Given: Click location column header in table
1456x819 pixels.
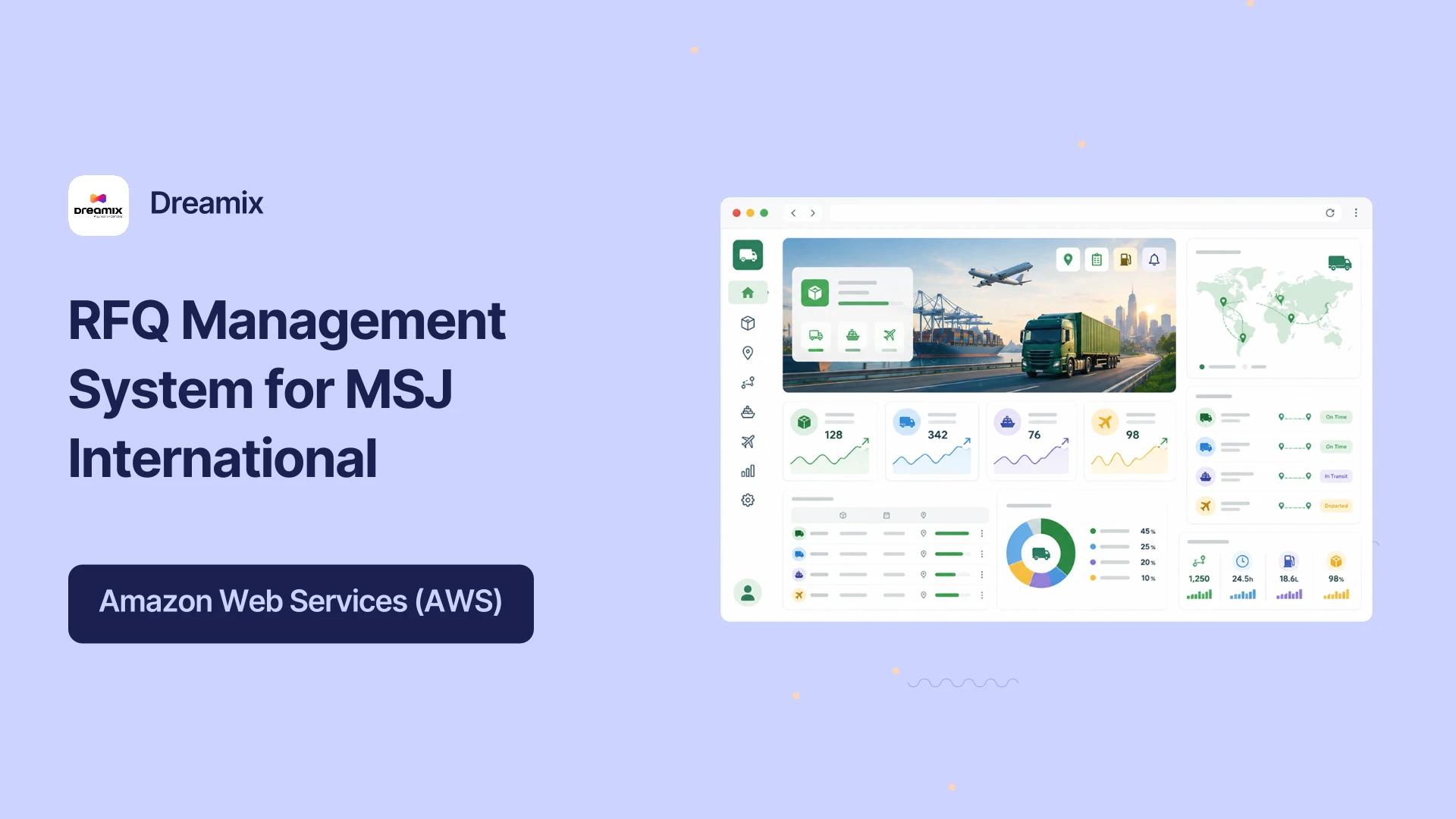Looking at the screenshot, I should [x=924, y=516].
